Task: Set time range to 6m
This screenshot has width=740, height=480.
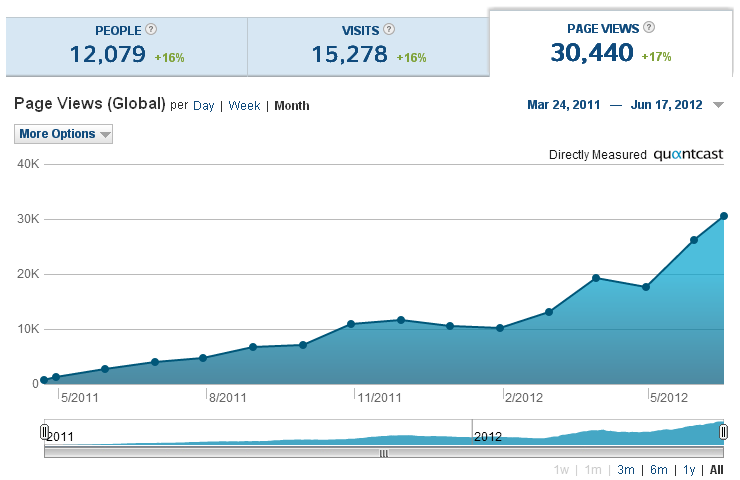Action: [x=658, y=470]
